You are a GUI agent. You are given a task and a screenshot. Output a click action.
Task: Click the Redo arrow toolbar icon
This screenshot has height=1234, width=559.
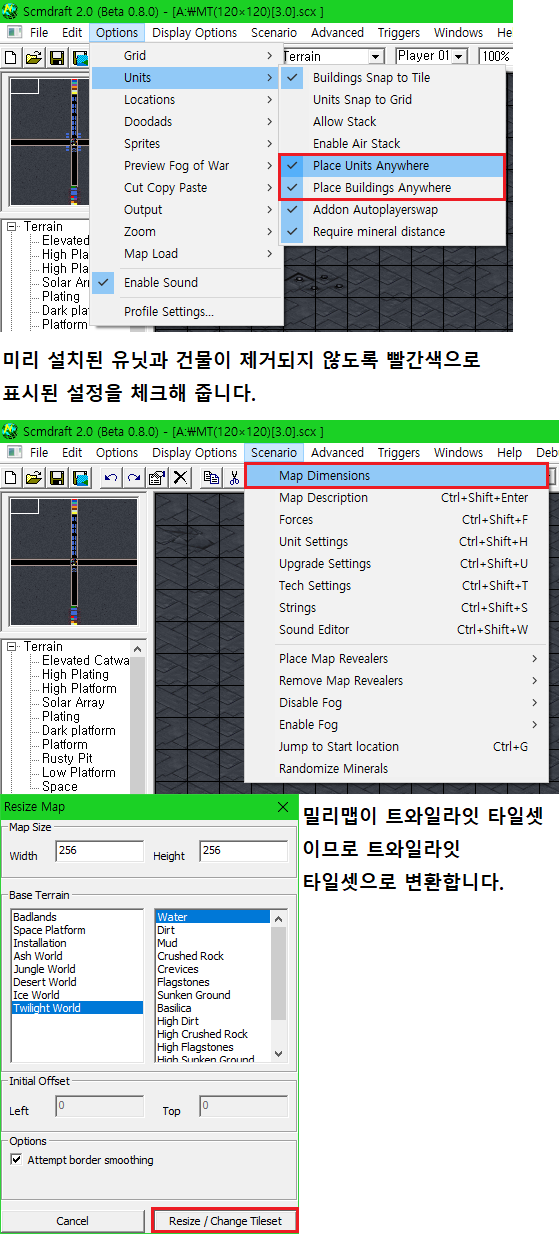[133, 477]
